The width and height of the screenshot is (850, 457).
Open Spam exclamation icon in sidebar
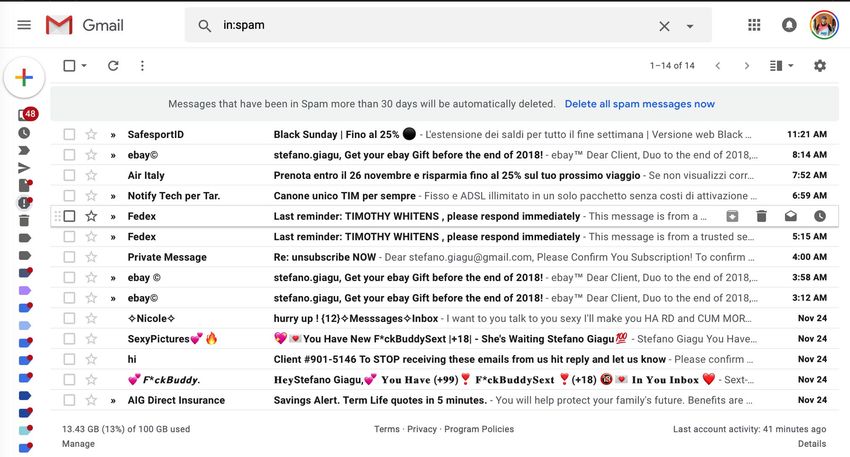[24, 203]
